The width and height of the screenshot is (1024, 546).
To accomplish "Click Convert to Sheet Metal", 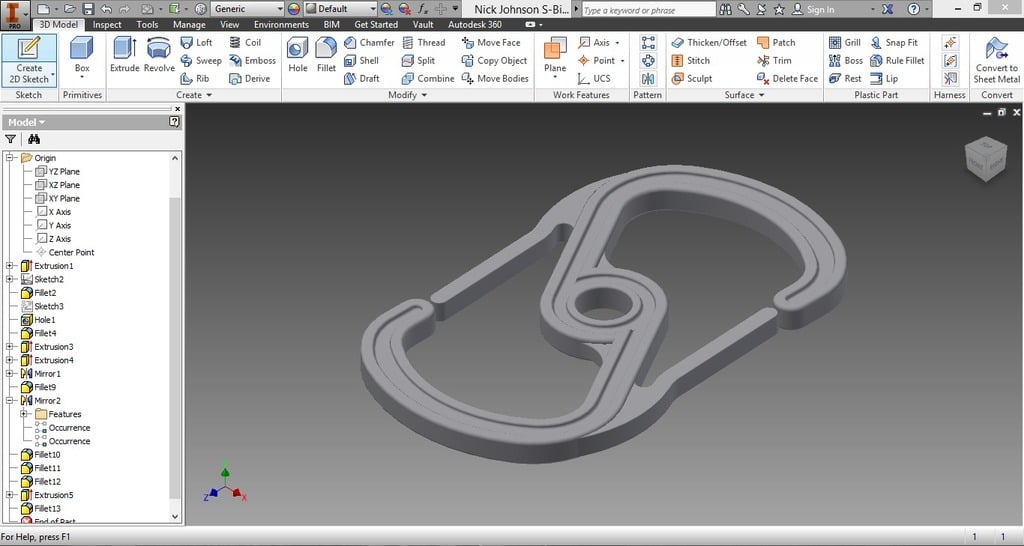I will click(x=996, y=61).
